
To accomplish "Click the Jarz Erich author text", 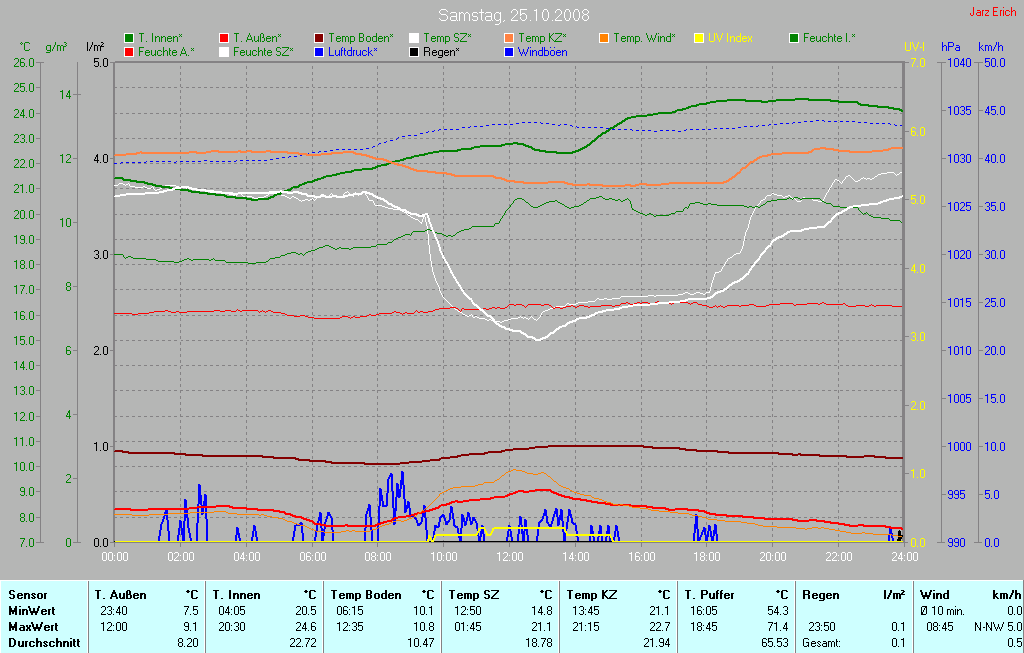I will click(994, 13).
